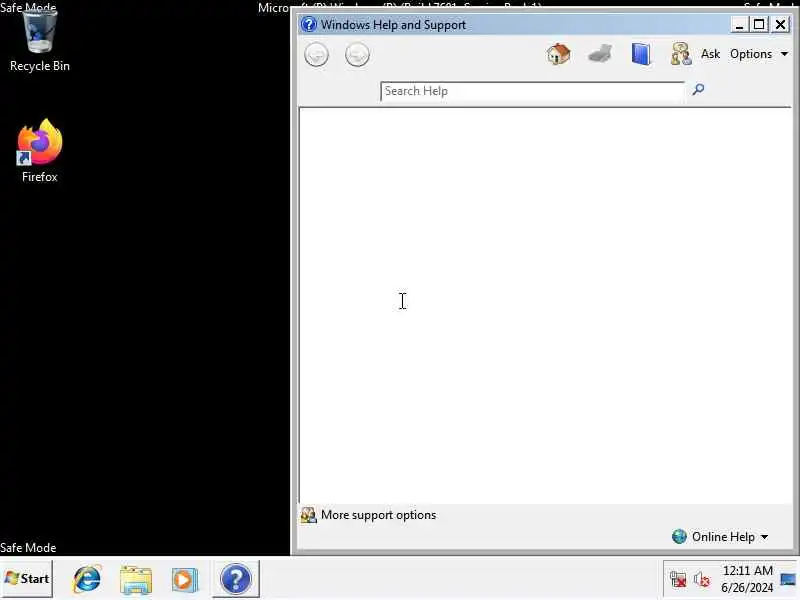Open the Start menu
This screenshot has width=800, height=600.
27,579
